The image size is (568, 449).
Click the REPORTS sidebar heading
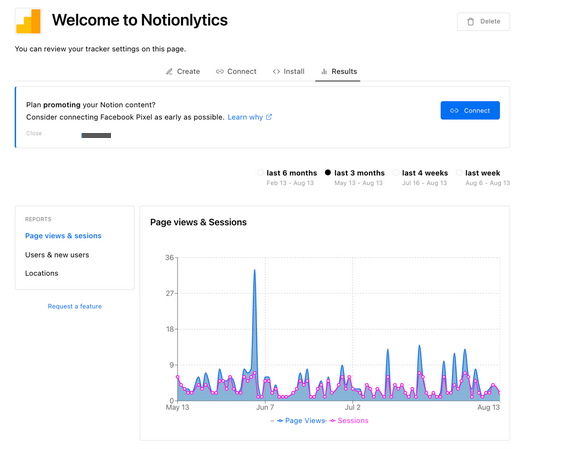(x=38, y=219)
